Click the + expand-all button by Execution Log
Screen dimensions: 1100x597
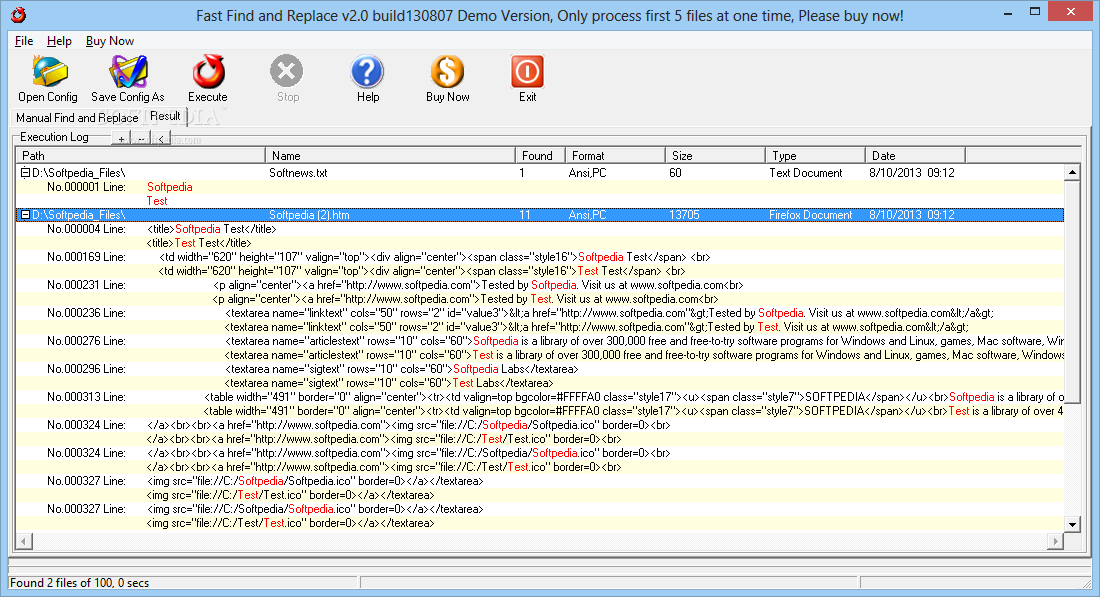121,139
